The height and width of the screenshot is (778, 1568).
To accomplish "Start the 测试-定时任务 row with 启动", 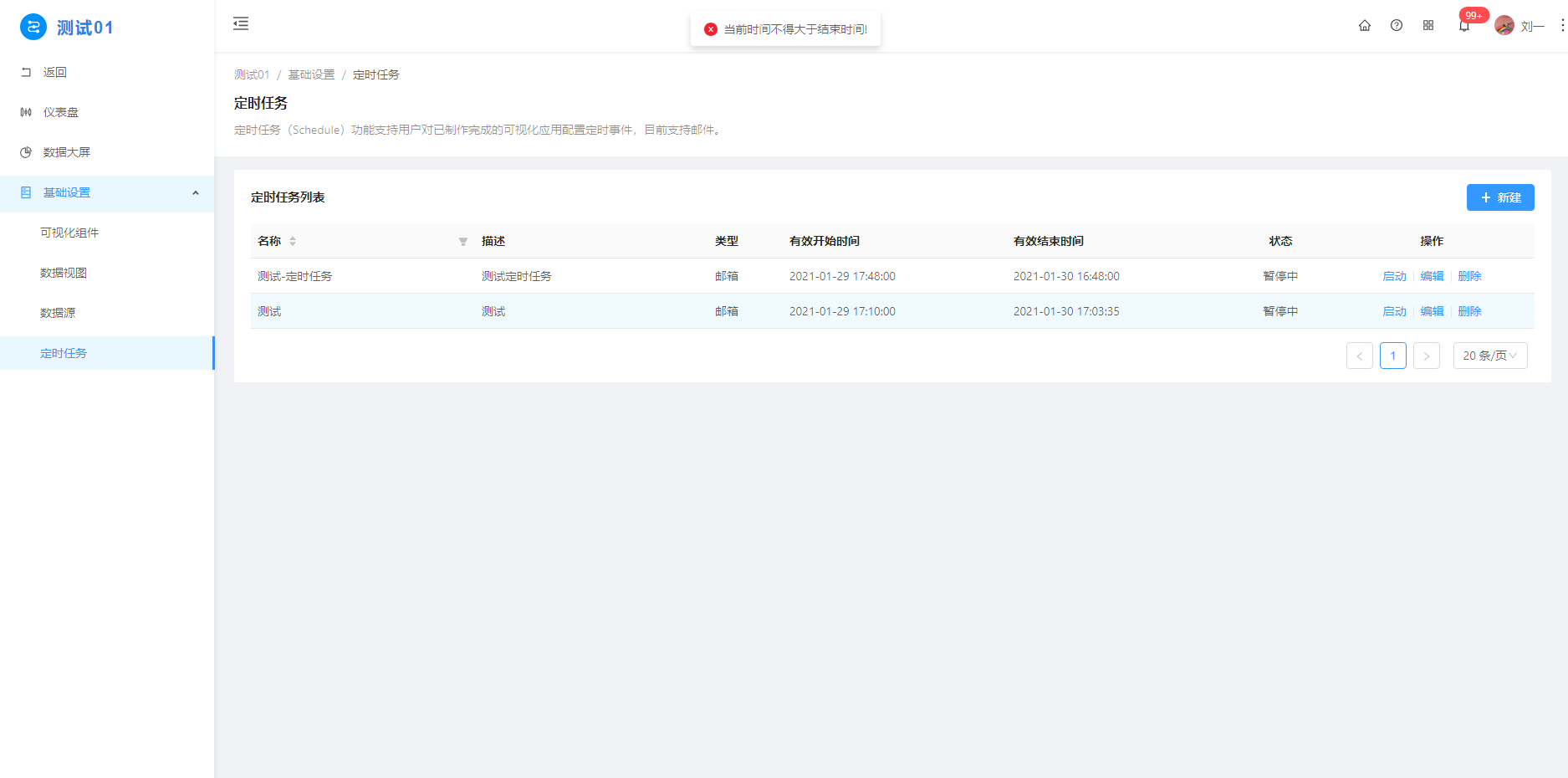I will tap(1394, 276).
